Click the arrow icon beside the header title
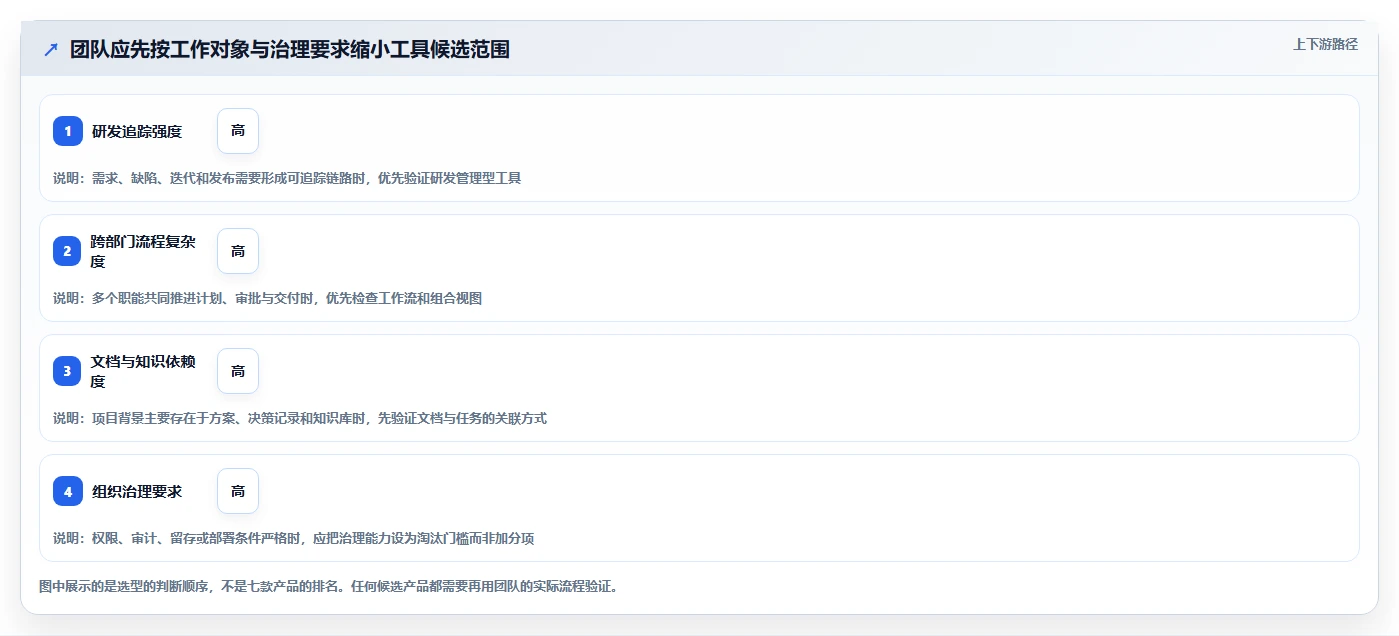1399x636 pixels. [51, 50]
